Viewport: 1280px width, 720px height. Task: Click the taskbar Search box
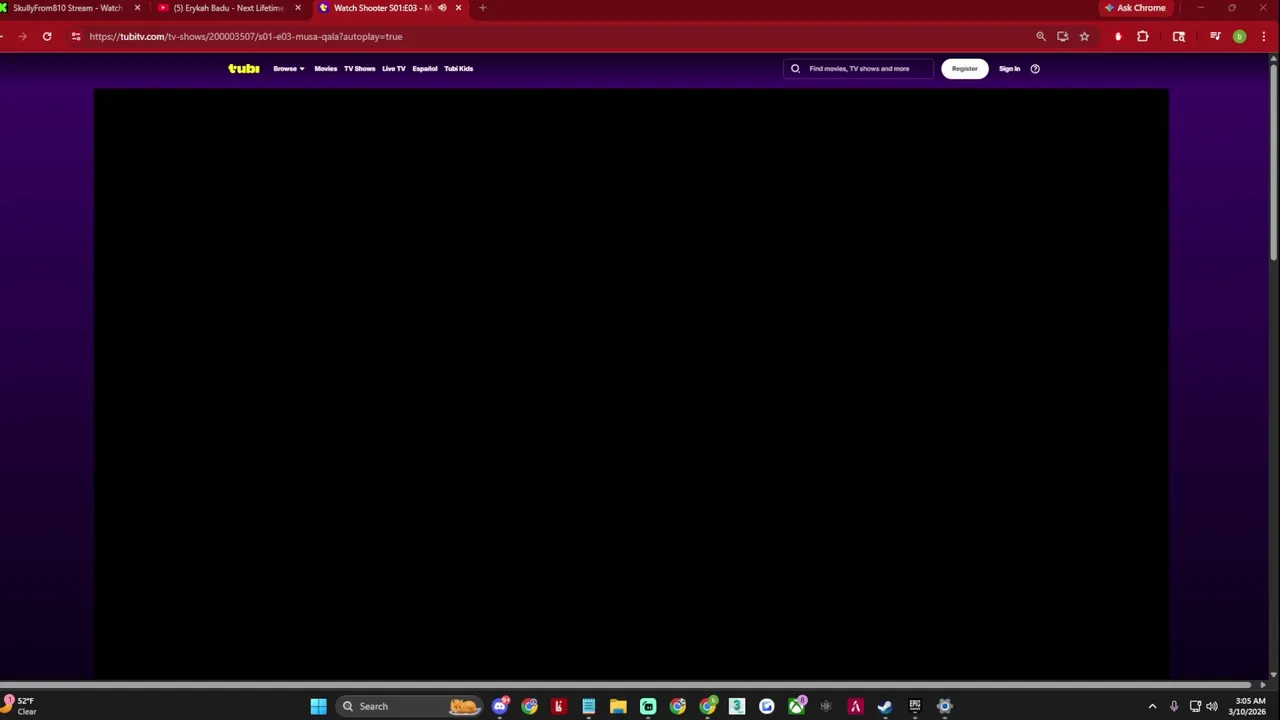tap(410, 707)
